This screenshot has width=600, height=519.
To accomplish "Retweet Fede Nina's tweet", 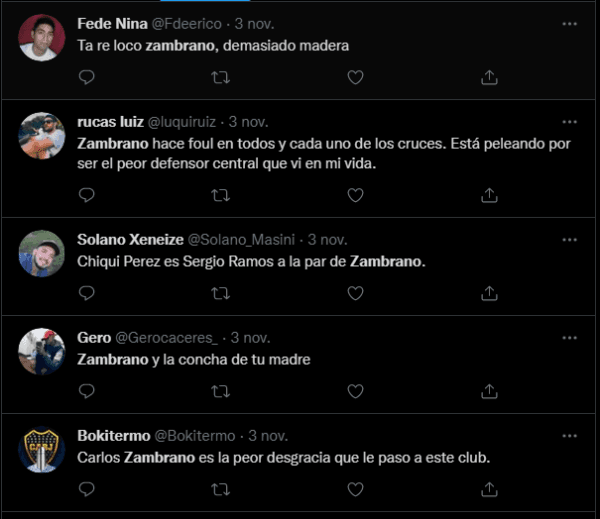I will click(220, 77).
